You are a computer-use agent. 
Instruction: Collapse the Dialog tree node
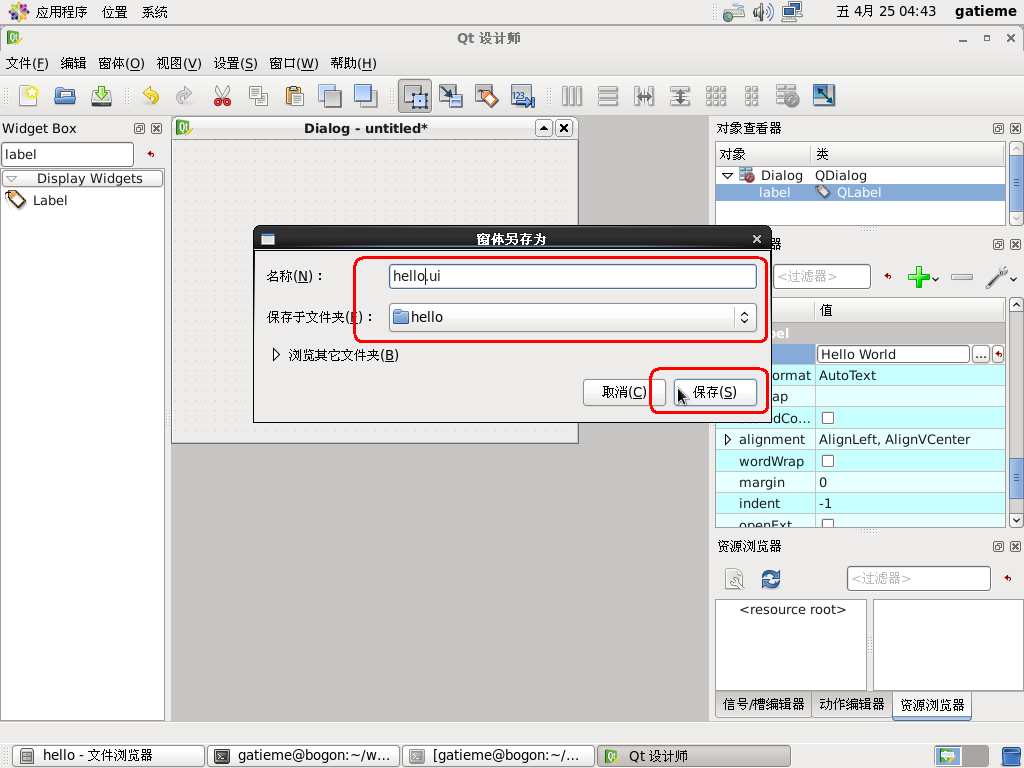pyautogui.click(x=728, y=176)
